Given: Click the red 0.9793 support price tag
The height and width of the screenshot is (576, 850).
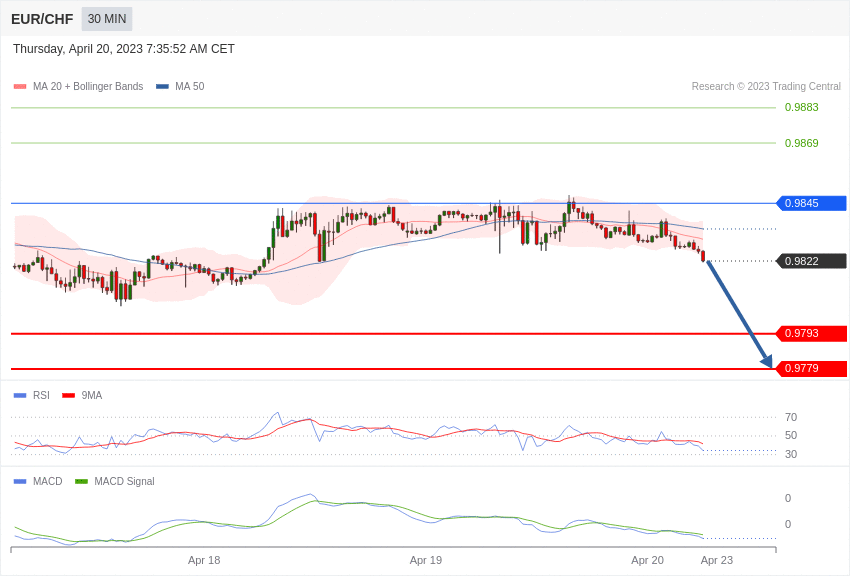Looking at the screenshot, I should 812,333.
